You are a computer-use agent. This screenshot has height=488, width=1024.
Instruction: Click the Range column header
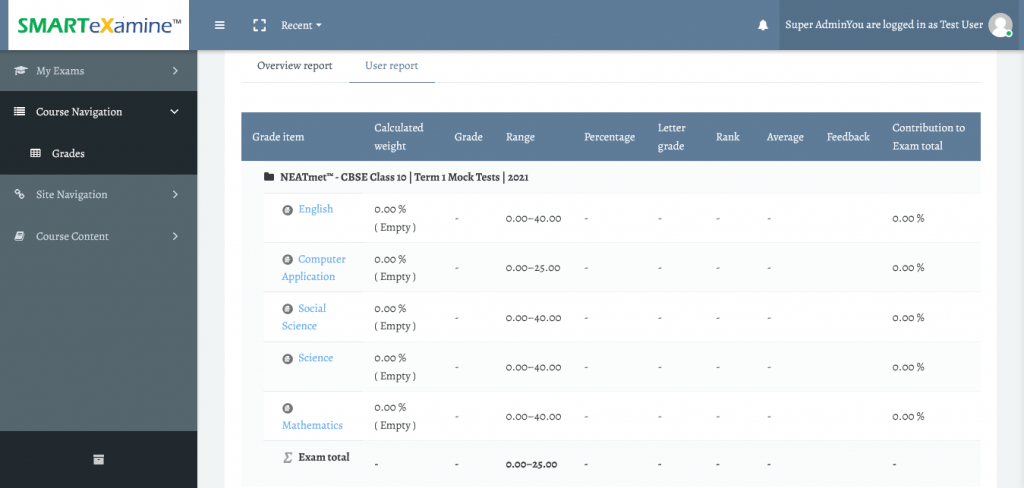[520, 137]
